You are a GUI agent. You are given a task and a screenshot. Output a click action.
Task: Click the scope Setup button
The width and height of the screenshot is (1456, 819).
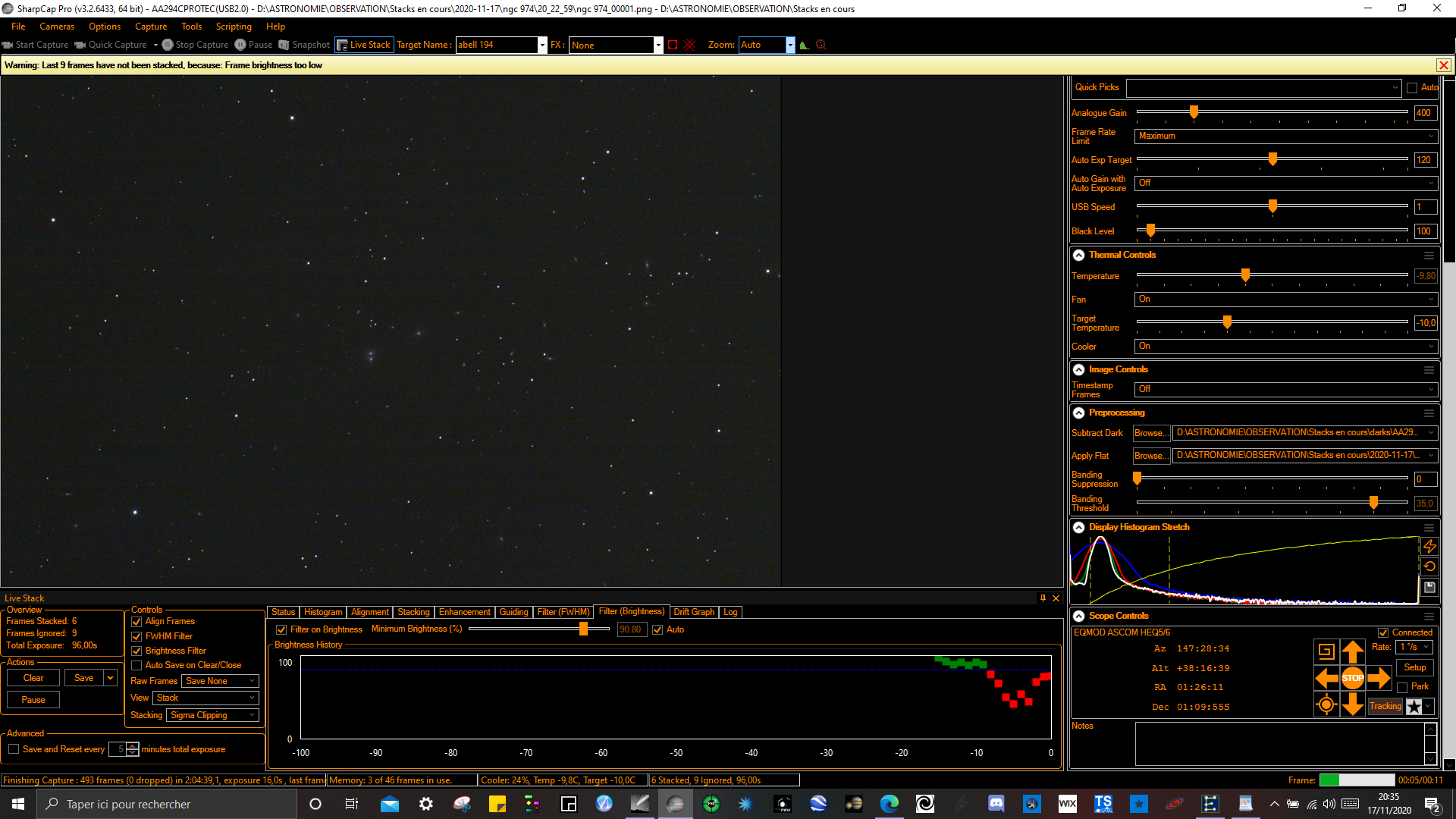coord(1415,667)
